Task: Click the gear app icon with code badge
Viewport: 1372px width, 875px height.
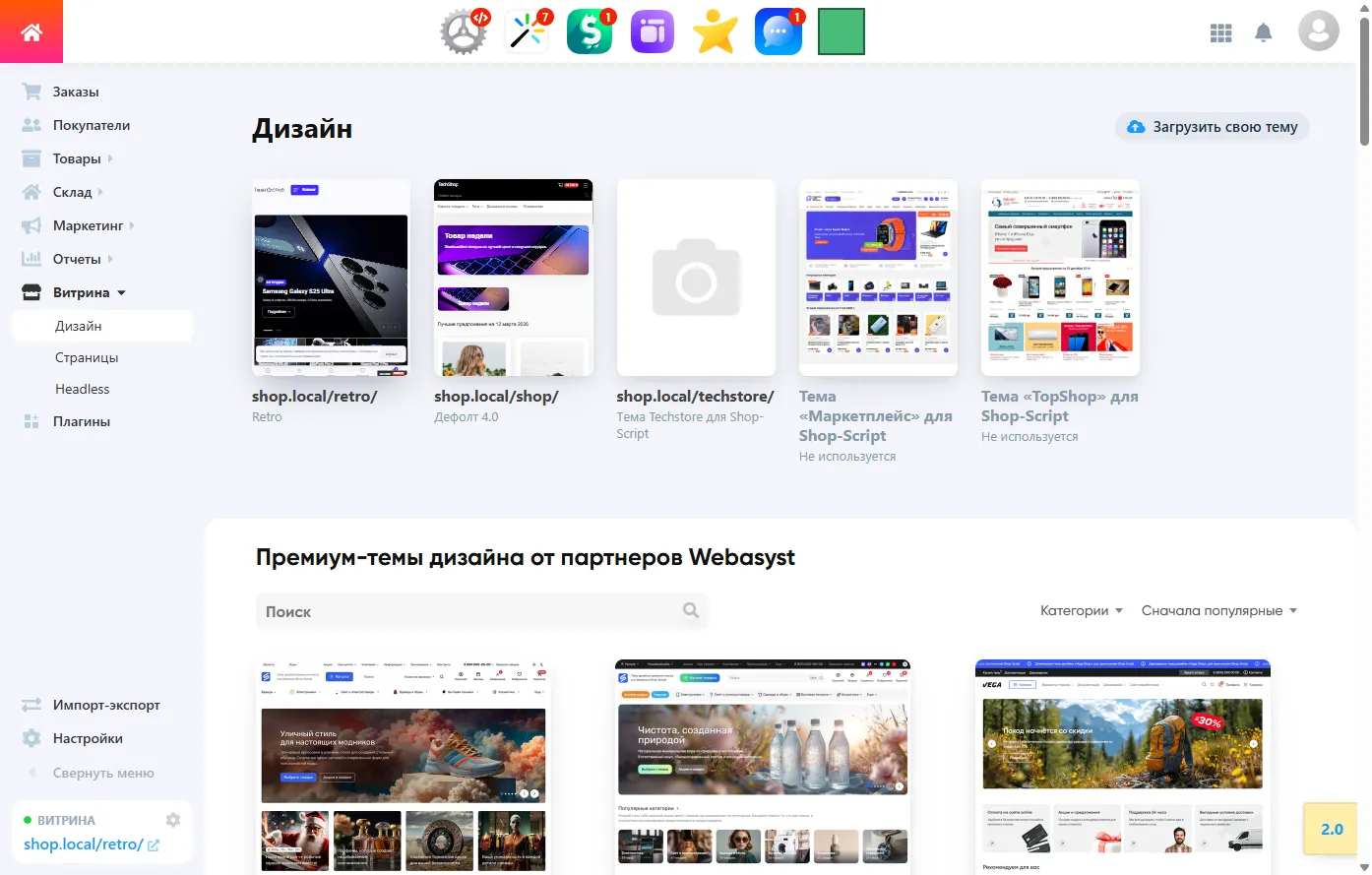Action: tap(463, 31)
